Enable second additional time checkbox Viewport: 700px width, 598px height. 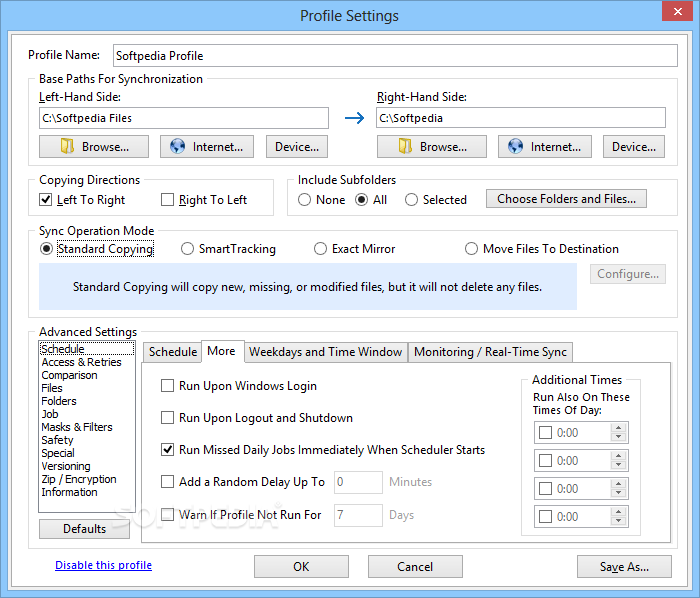pos(546,461)
